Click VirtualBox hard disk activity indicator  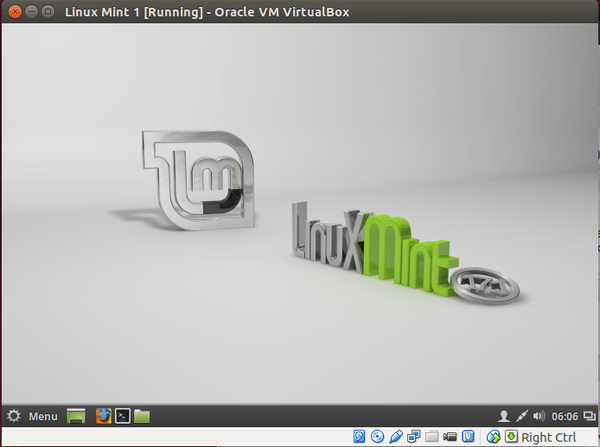[x=359, y=437]
